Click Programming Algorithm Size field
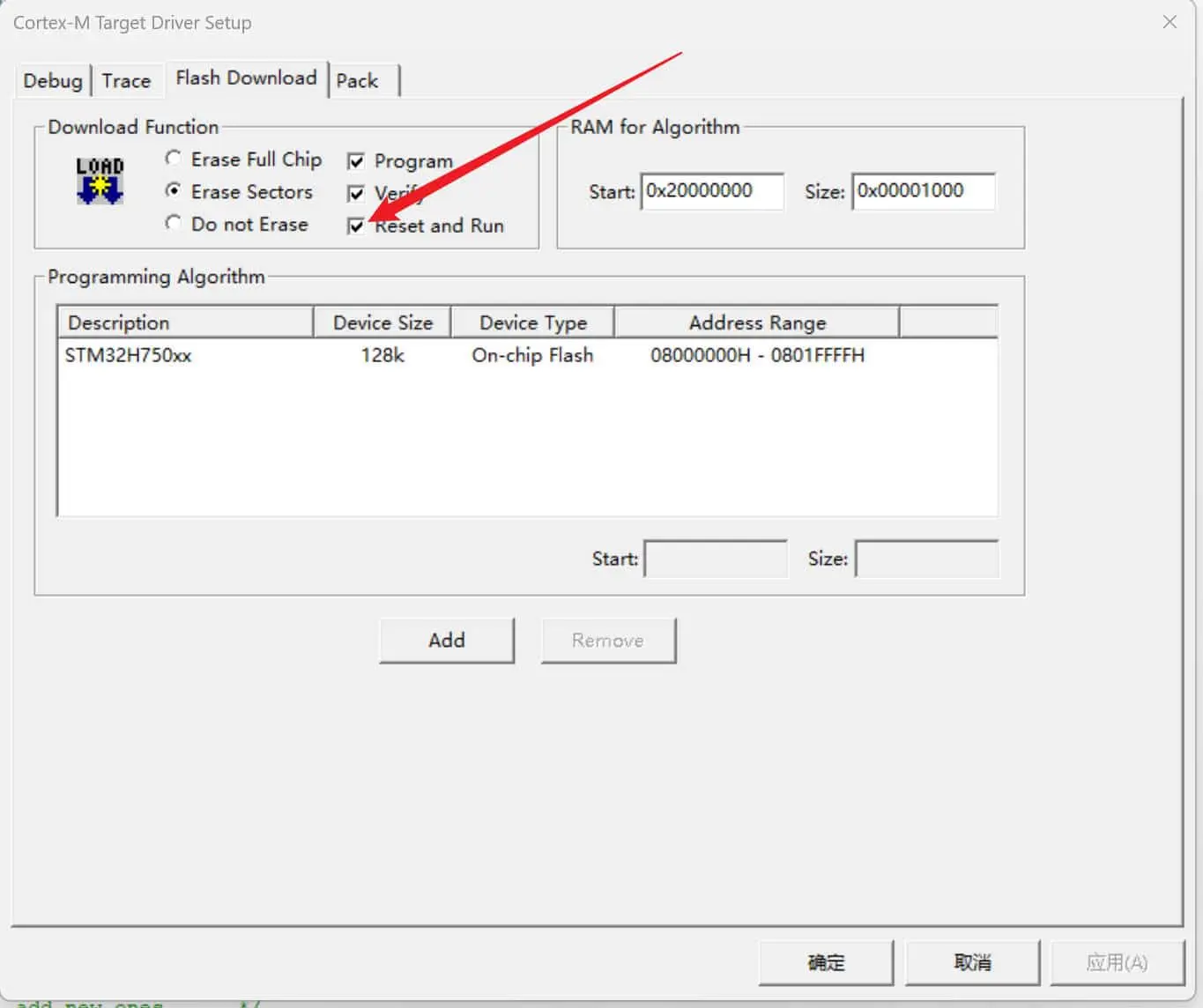 927,559
